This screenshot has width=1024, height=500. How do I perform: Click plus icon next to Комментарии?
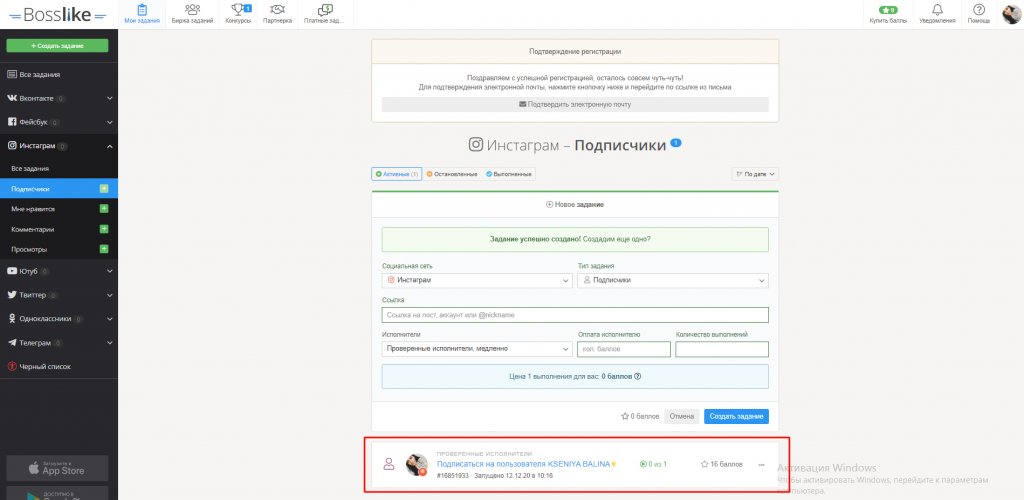(104, 229)
